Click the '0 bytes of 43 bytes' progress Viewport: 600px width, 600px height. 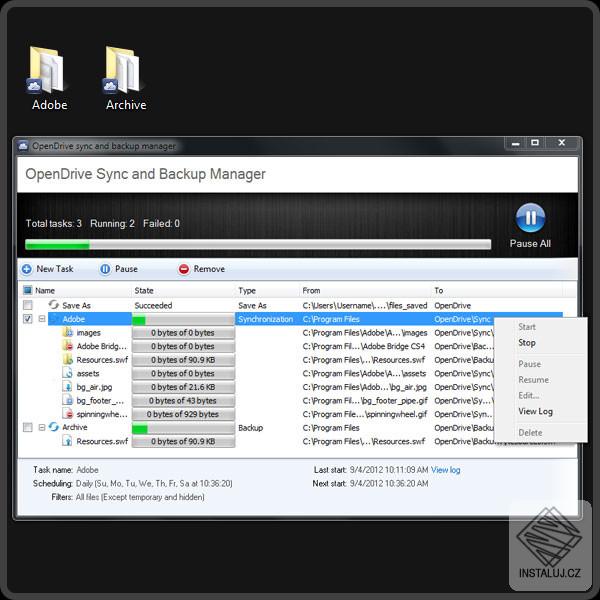pos(183,401)
